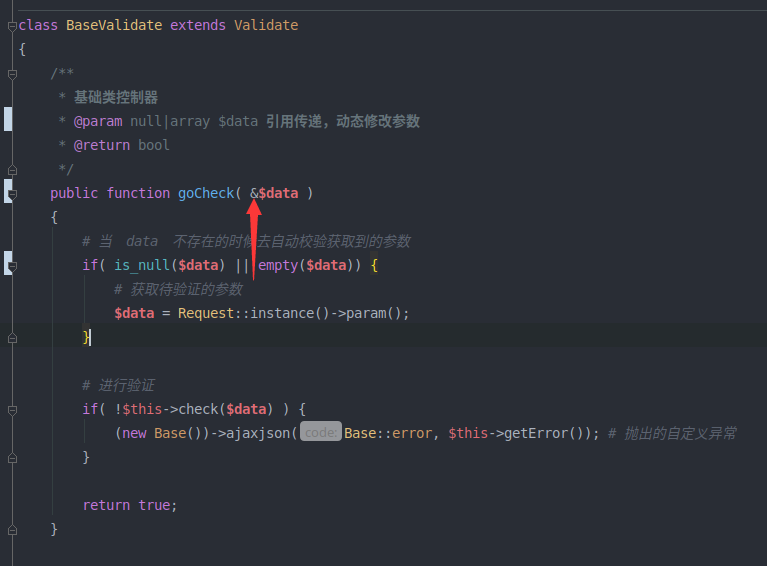Screen dimensions: 767x566
Task: Click the empty function call
Action: (278, 265)
